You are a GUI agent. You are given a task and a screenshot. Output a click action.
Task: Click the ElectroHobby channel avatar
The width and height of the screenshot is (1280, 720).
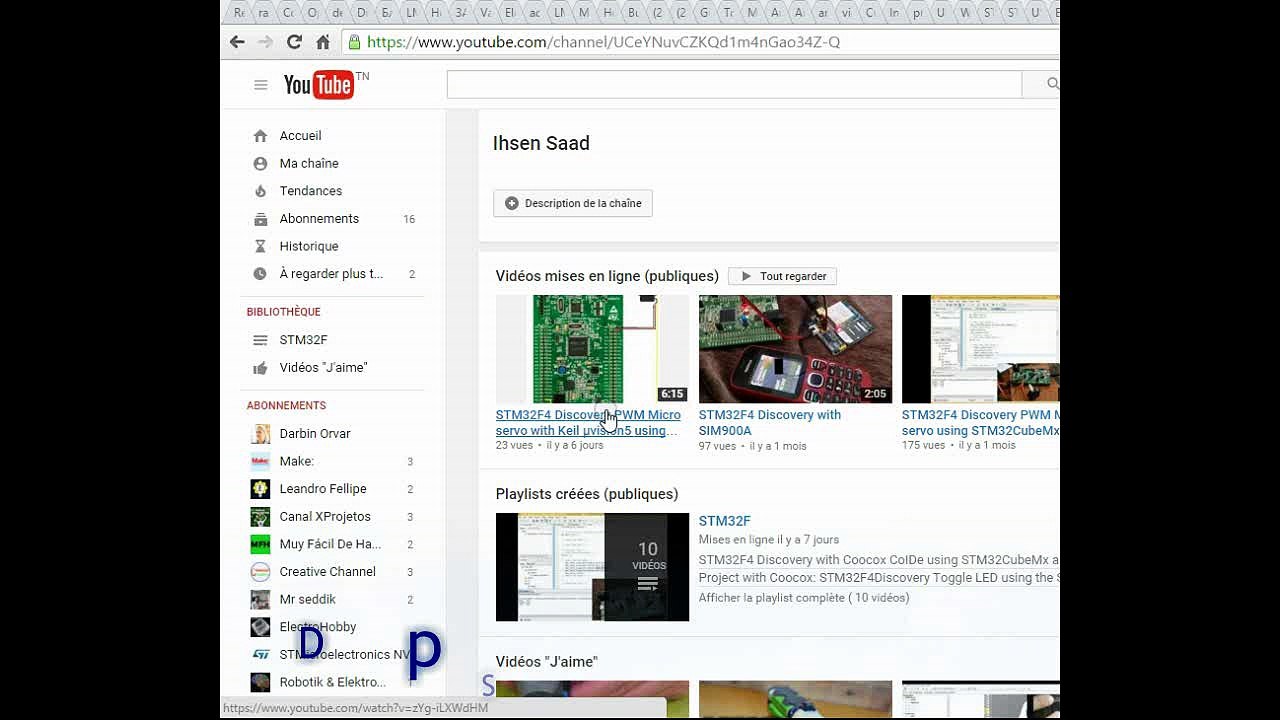pyautogui.click(x=260, y=627)
